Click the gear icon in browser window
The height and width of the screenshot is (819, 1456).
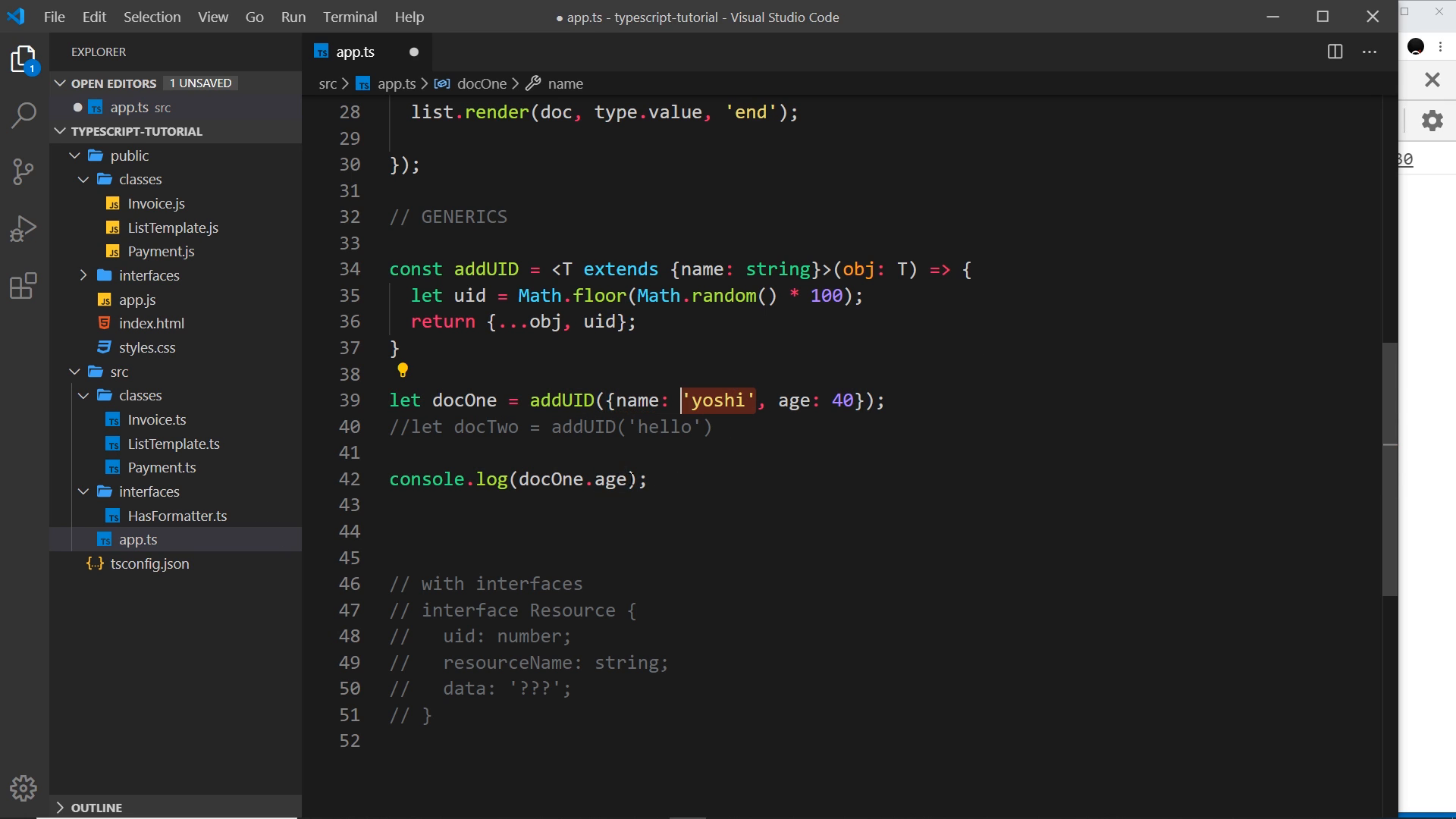[1432, 121]
